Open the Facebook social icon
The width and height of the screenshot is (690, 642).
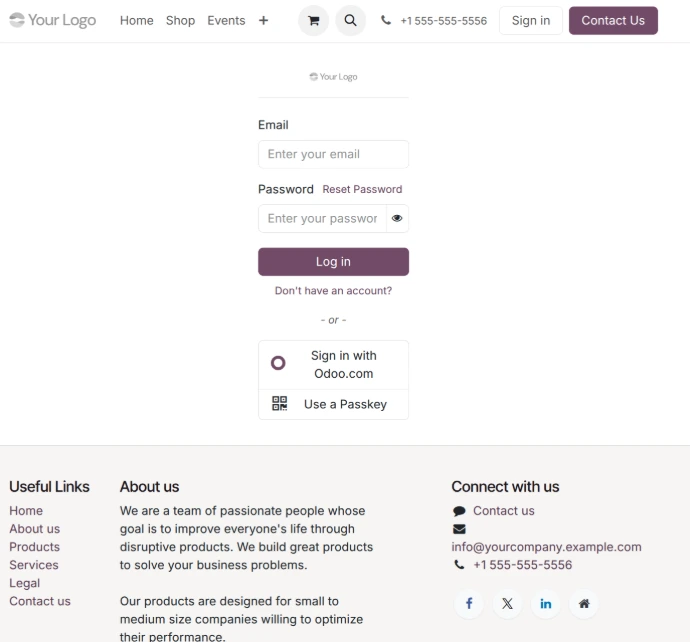coord(469,604)
